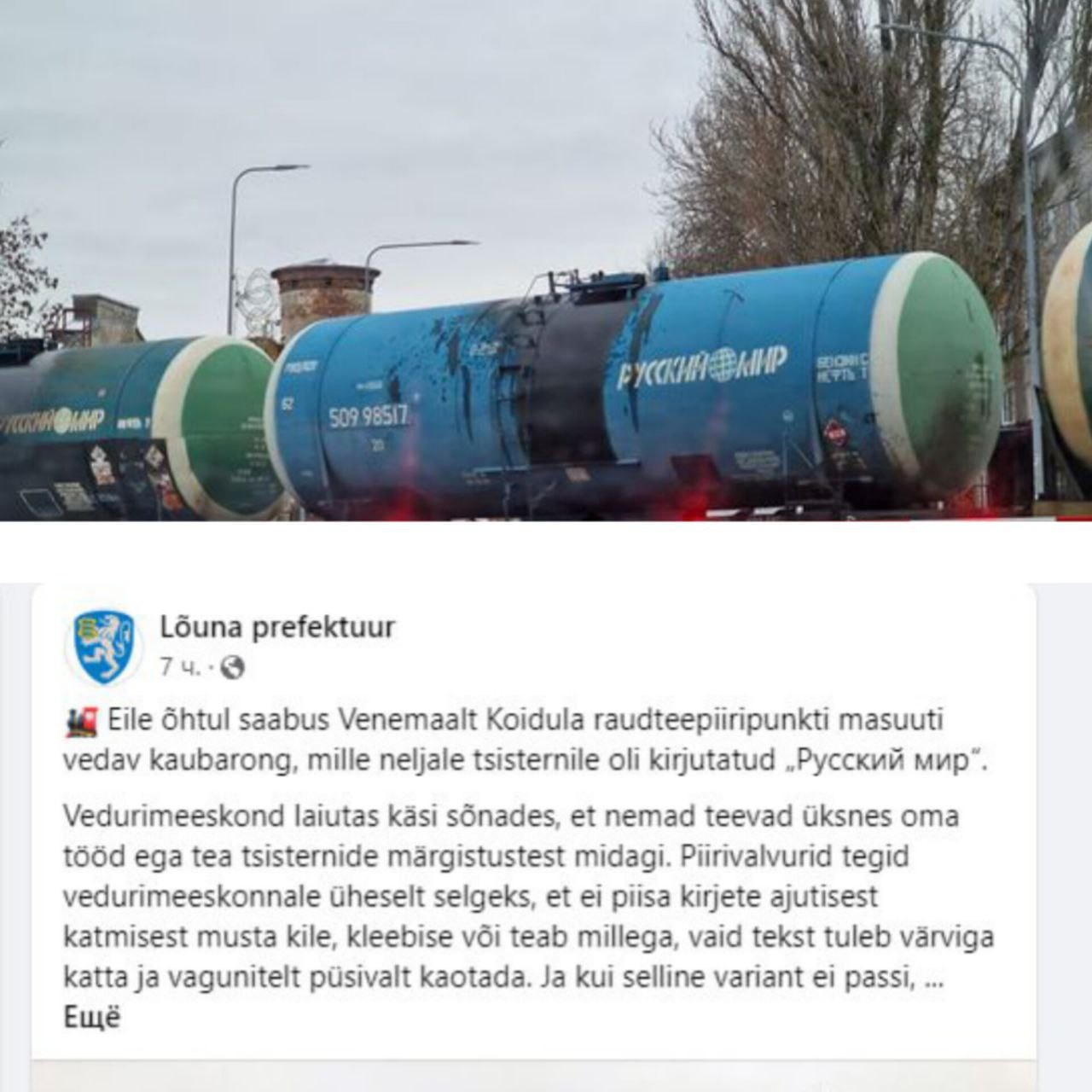Image resolution: width=1092 pixels, height=1092 pixels.
Task: Open the attached image strip below the post
Action: (534, 1076)
